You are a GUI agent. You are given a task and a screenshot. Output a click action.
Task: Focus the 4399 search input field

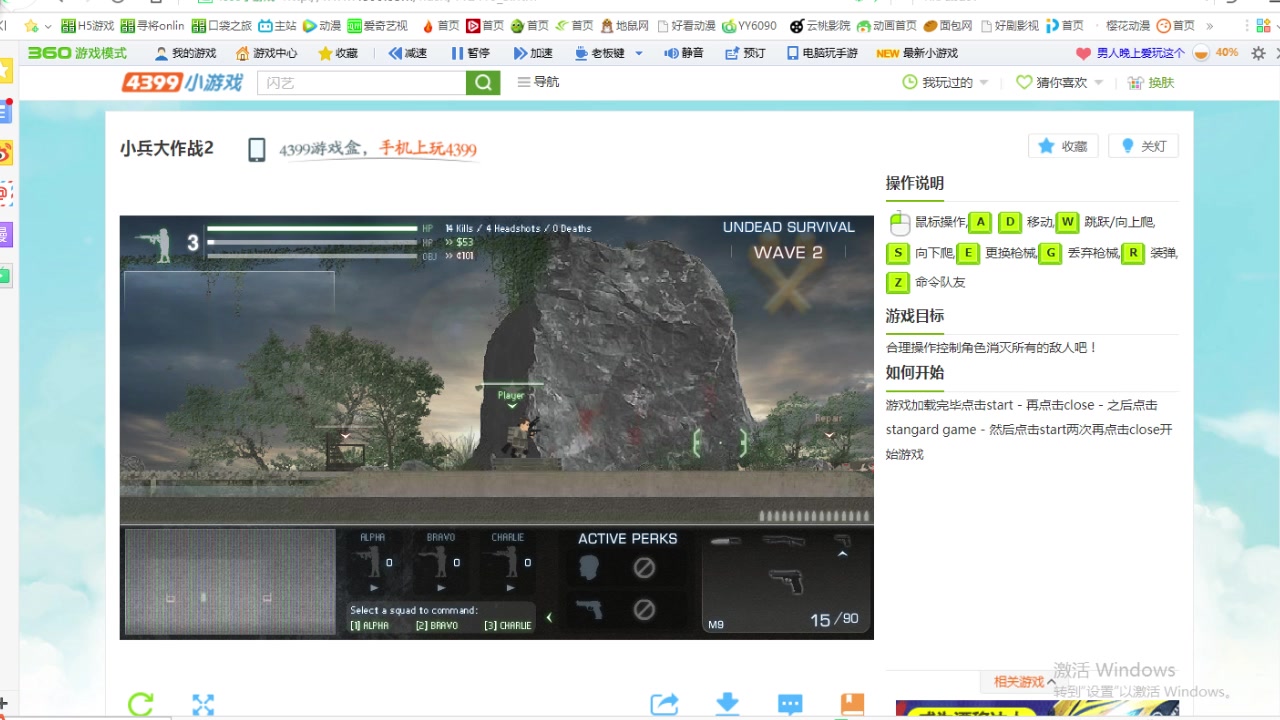(361, 83)
